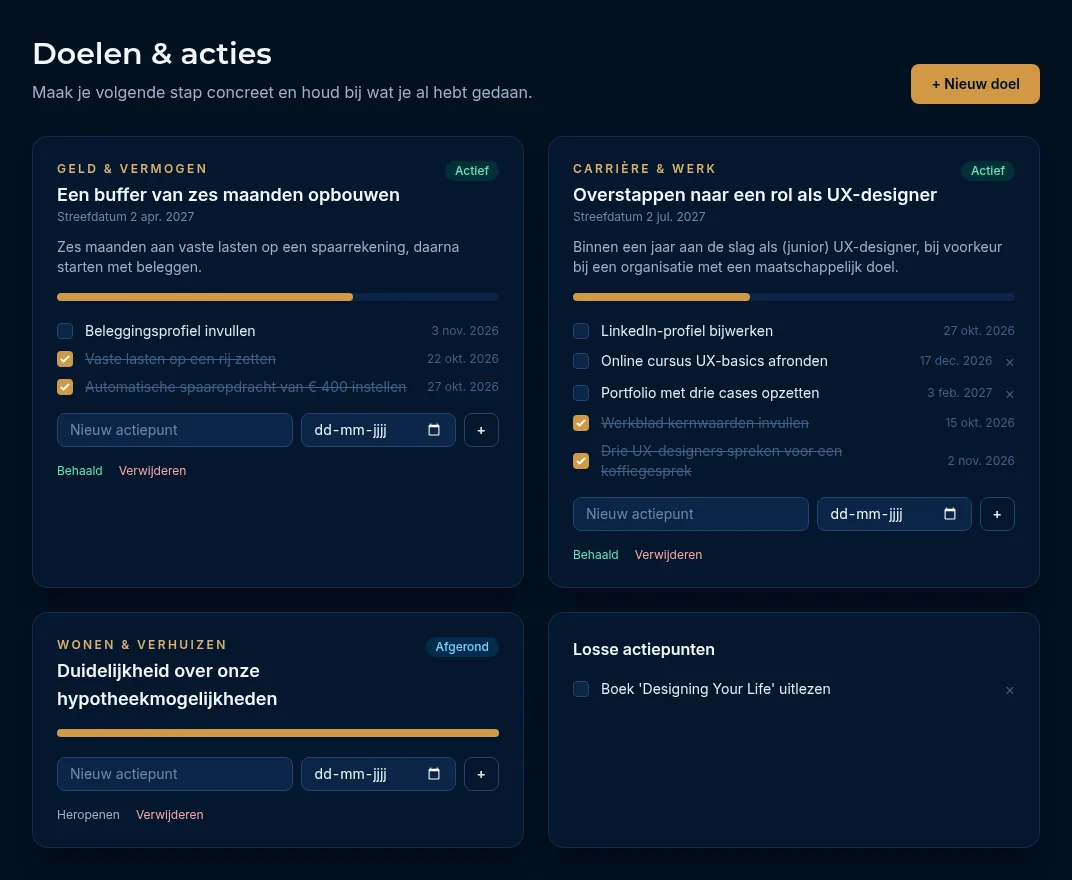Click Verwijderen under the hypotheek goal

tap(170, 814)
